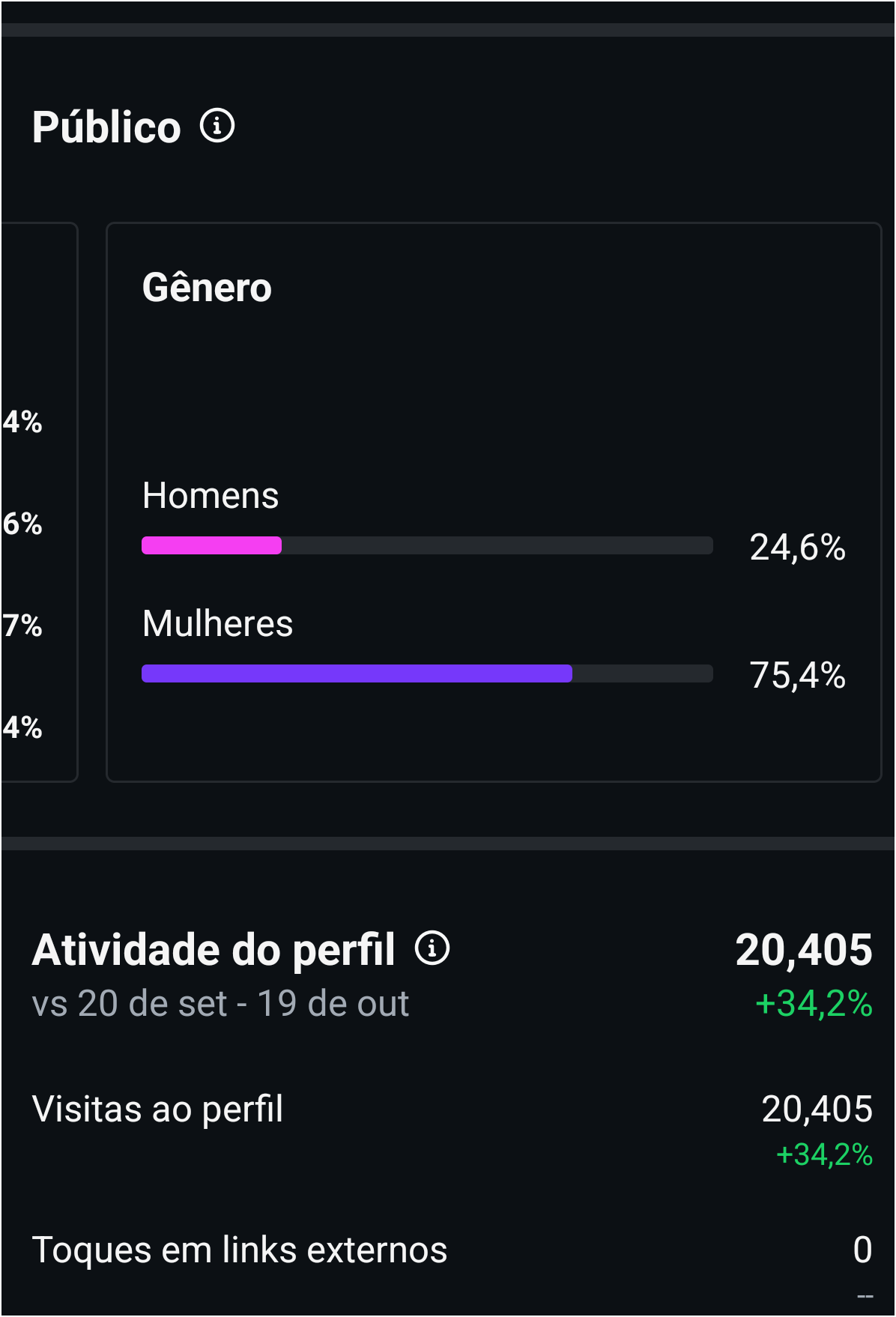Tap the Mulheres label
Image resolution: width=896 pixels, height=1317 pixels.
click(217, 623)
